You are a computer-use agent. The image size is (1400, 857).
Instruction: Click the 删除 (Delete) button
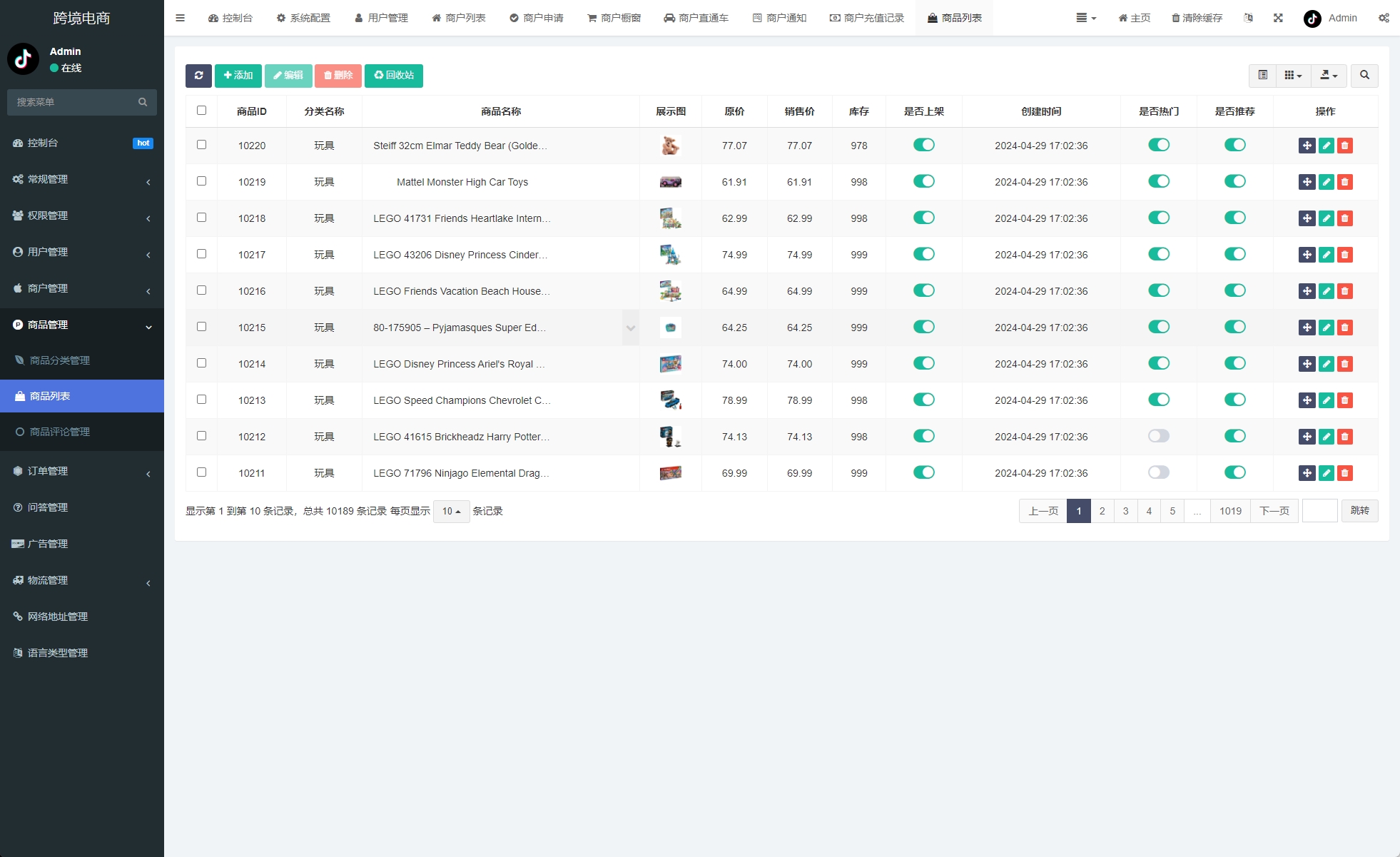click(x=338, y=75)
